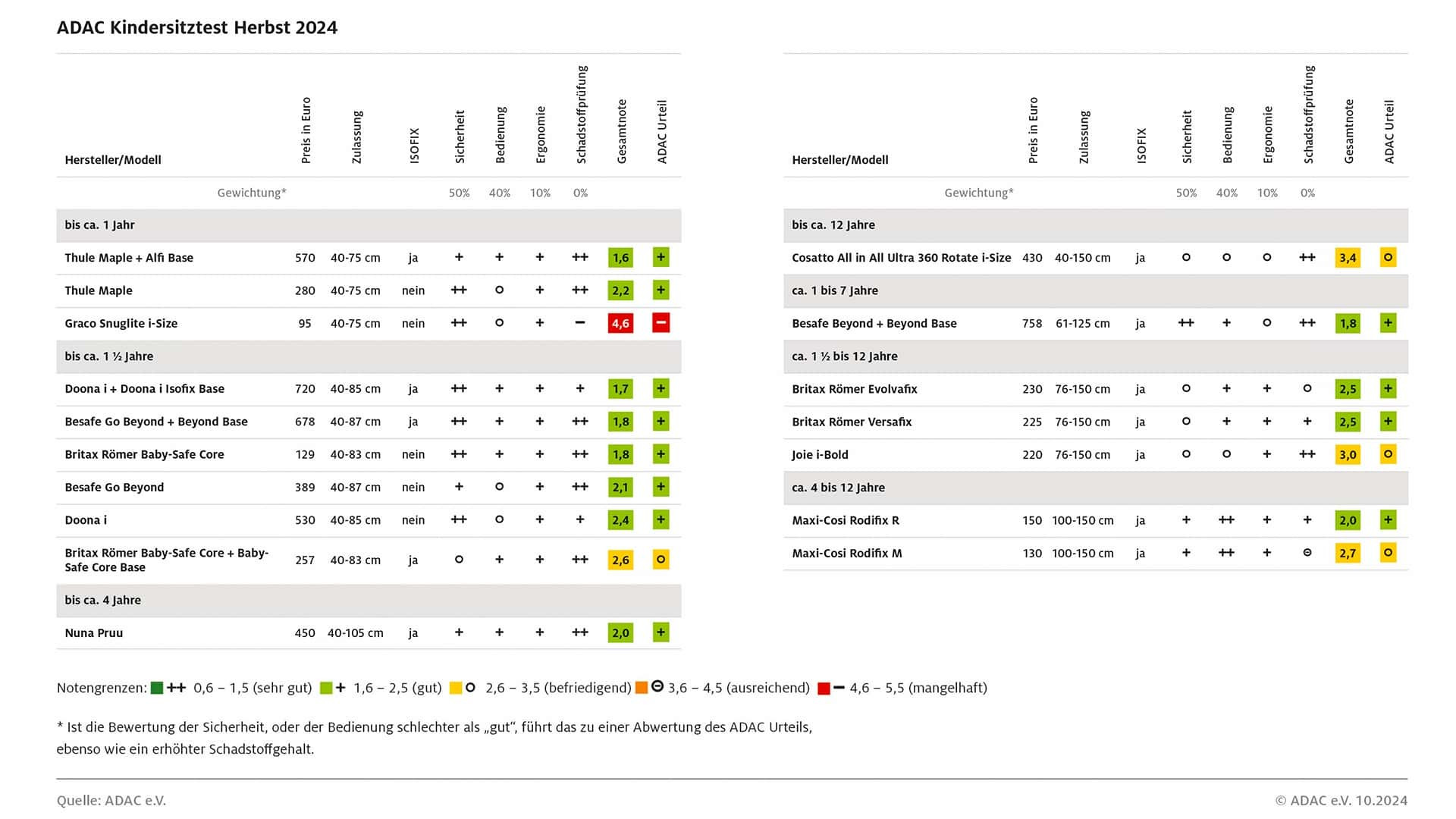
Task: Click the Britax Römer Evolvafix model name
Action: pos(855,389)
